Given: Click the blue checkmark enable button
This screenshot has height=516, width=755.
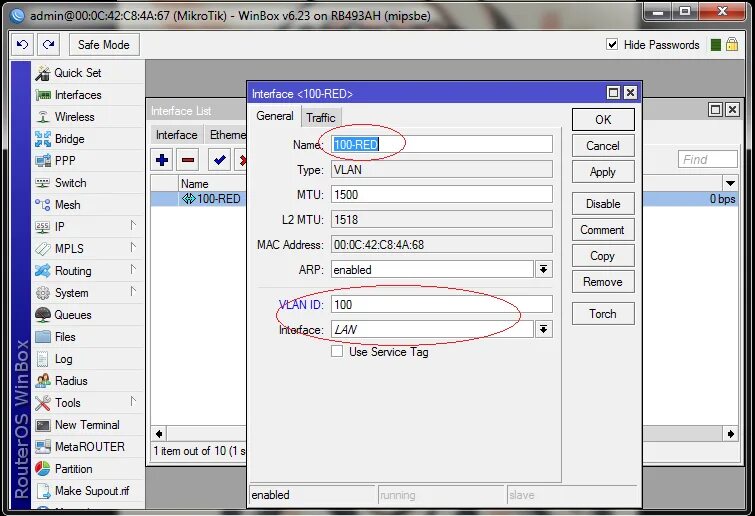Looking at the screenshot, I should (220, 160).
